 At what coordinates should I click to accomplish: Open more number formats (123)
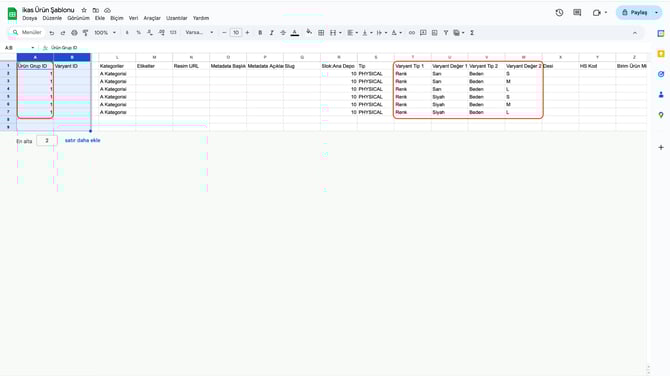point(173,33)
